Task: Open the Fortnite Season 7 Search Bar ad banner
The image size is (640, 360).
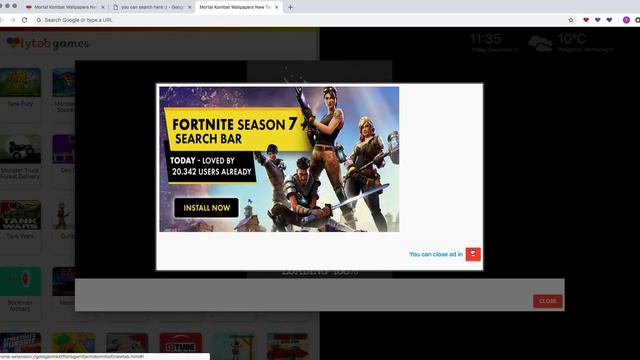Action: tap(279, 159)
